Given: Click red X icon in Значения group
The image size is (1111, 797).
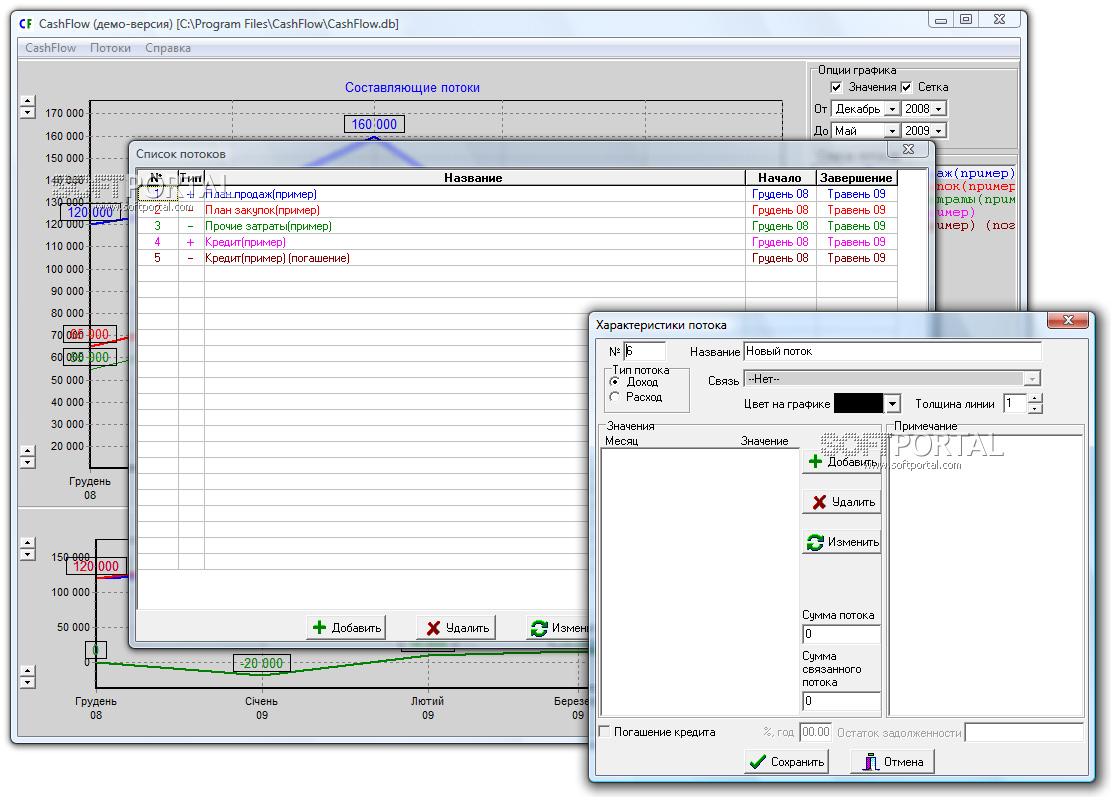Looking at the screenshot, I should coord(819,502).
